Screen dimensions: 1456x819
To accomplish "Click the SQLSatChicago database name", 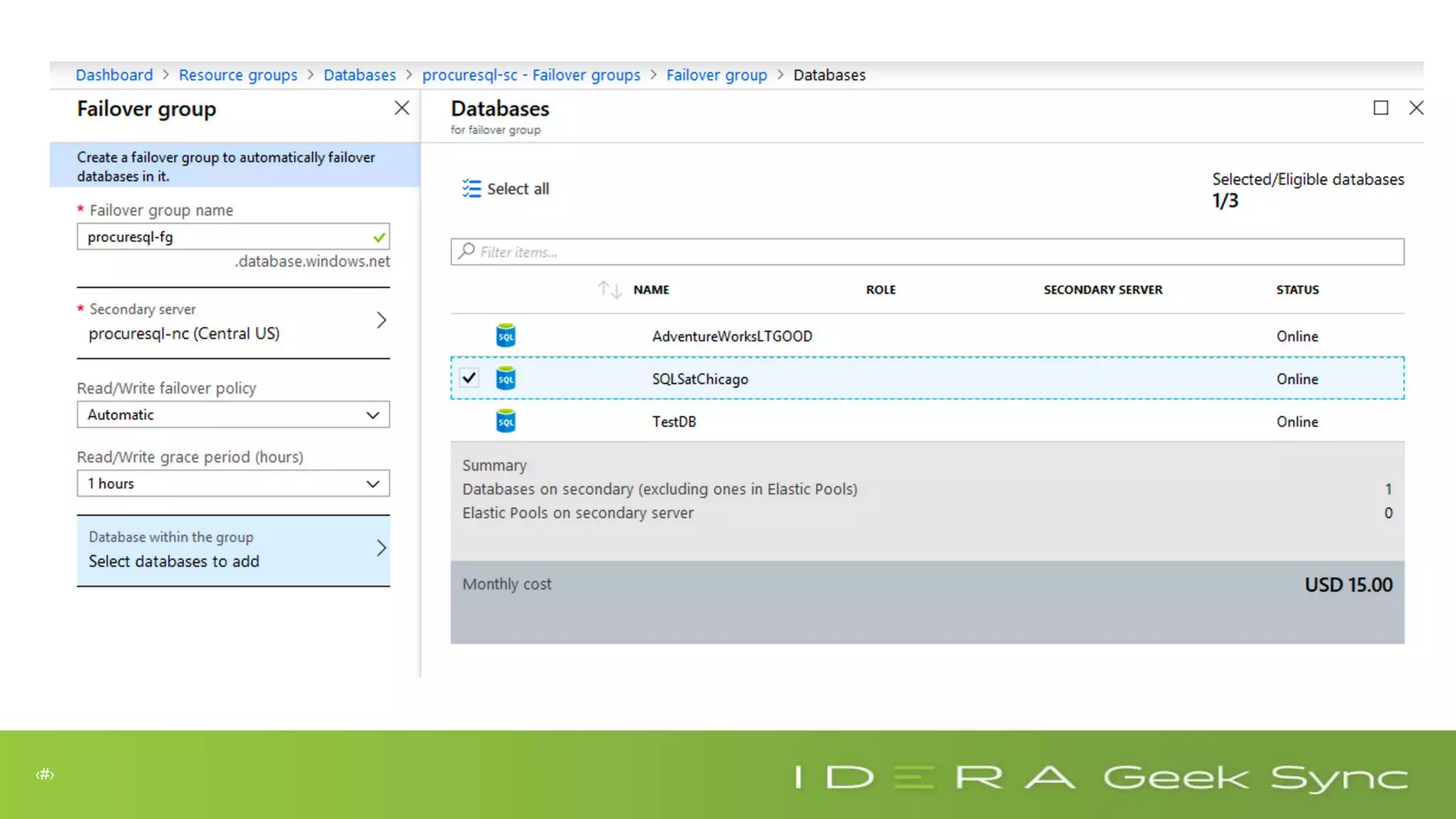I will [x=700, y=379].
